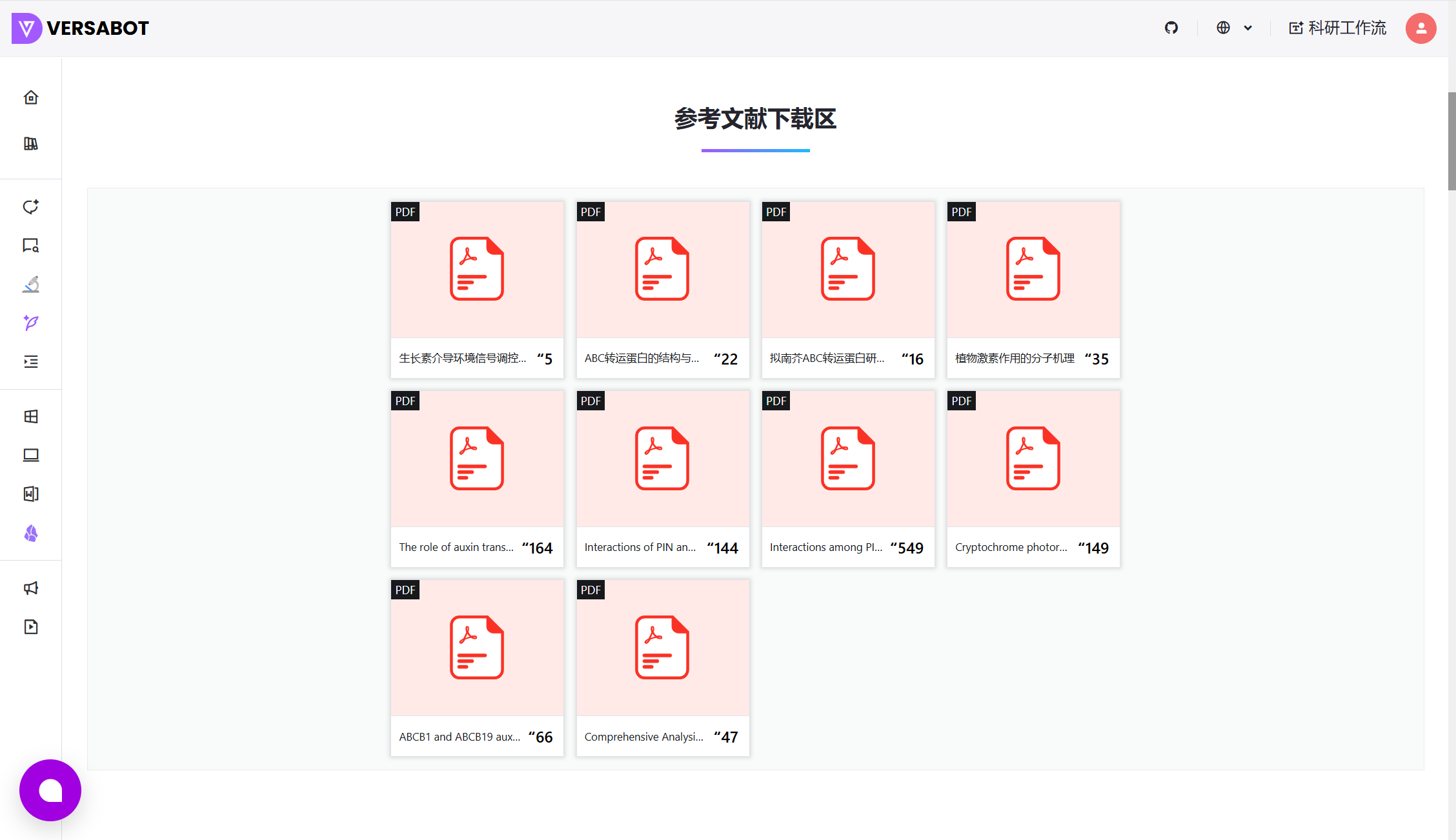Screen dimensions: 1456x840
Task: Open the video play file icon
Action: pos(31,626)
